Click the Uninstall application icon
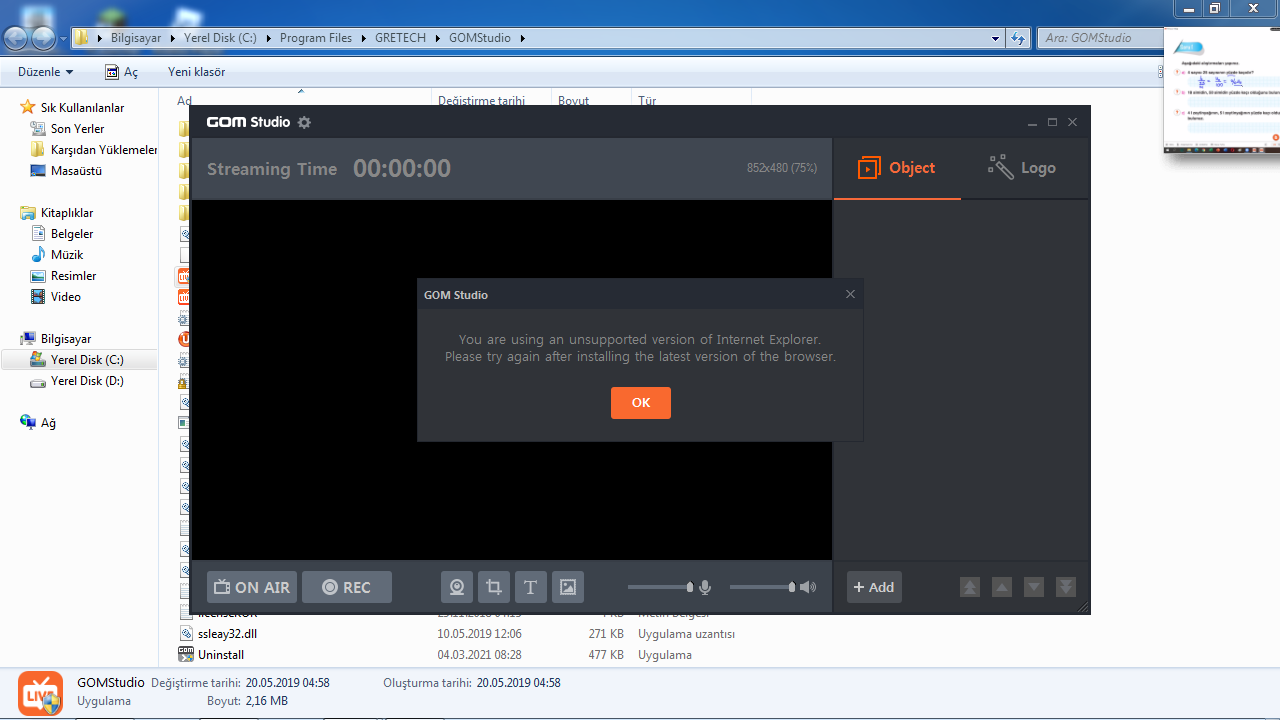The width and height of the screenshot is (1280, 720). 185,655
